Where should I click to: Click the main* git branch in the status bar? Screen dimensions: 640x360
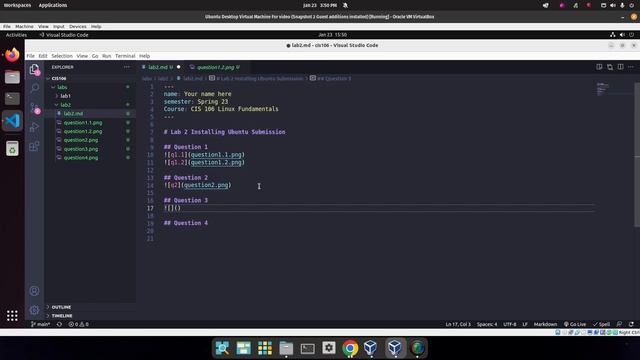40,324
